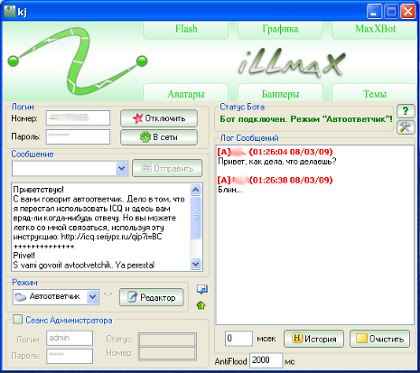Select the MaxXBot tab

(x=375, y=29)
